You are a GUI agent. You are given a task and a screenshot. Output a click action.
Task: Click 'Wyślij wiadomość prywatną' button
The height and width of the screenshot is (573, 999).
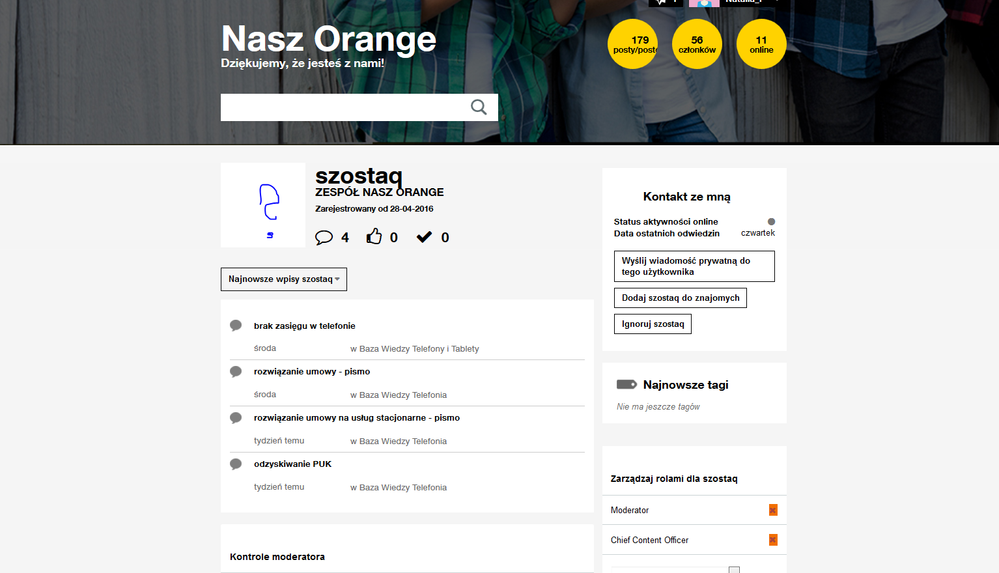click(694, 266)
